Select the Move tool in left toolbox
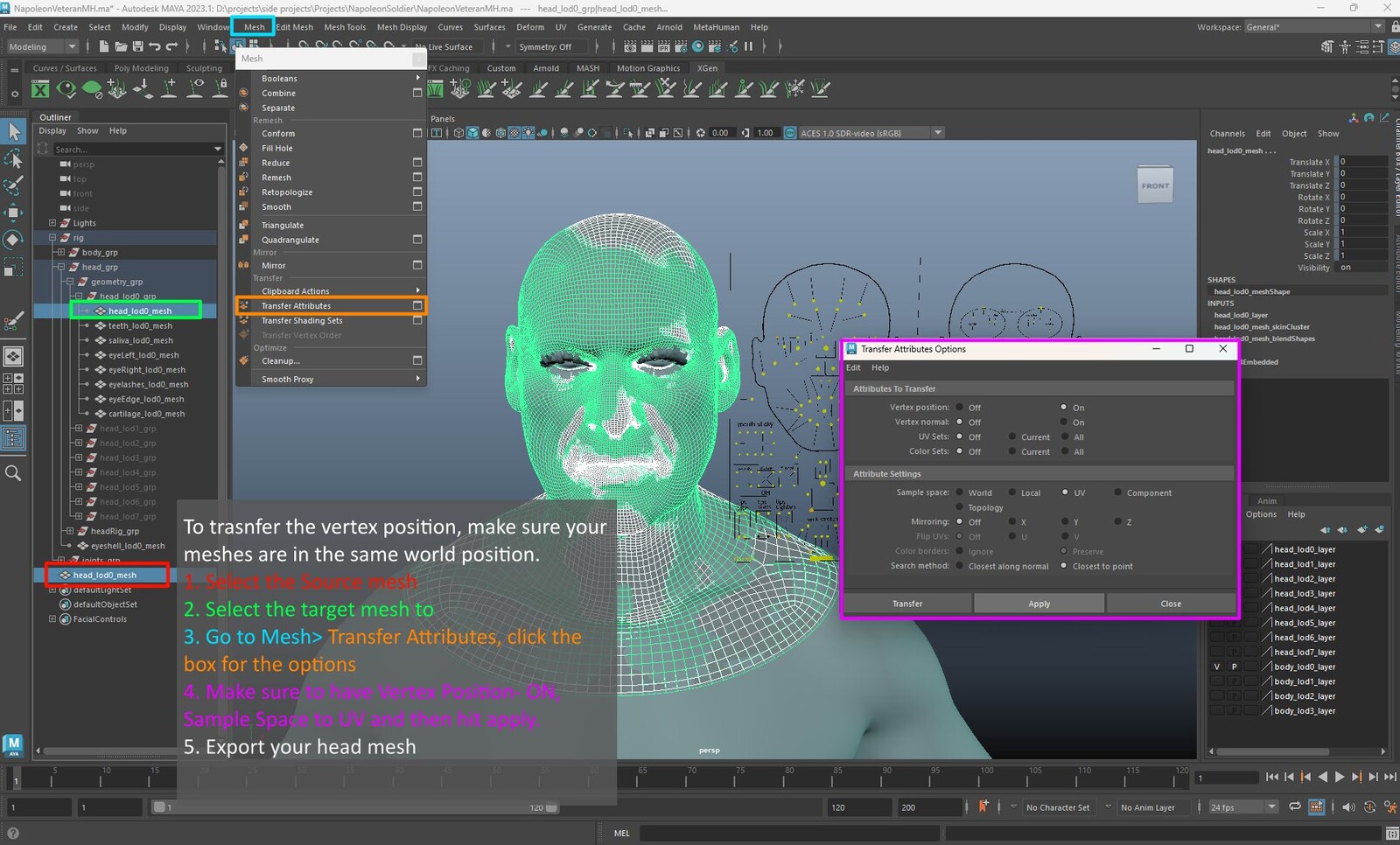This screenshot has height=845, width=1400. tap(13, 213)
